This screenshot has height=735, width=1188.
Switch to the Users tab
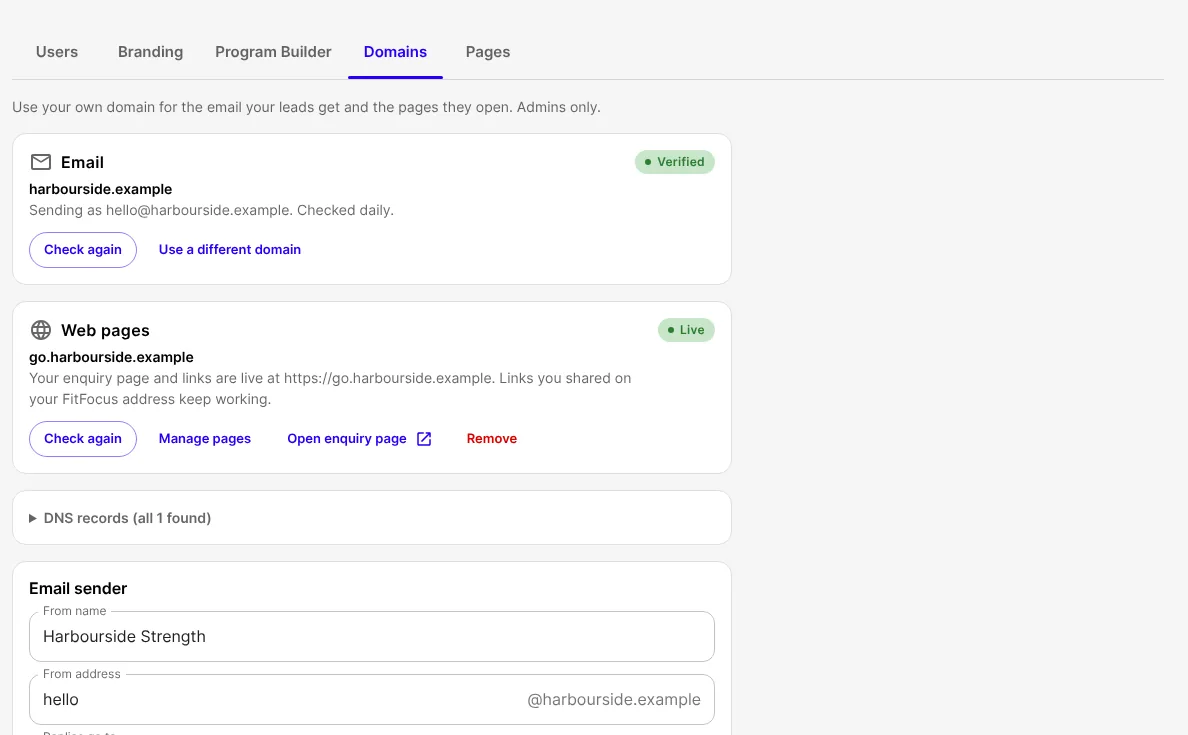[x=57, y=52]
